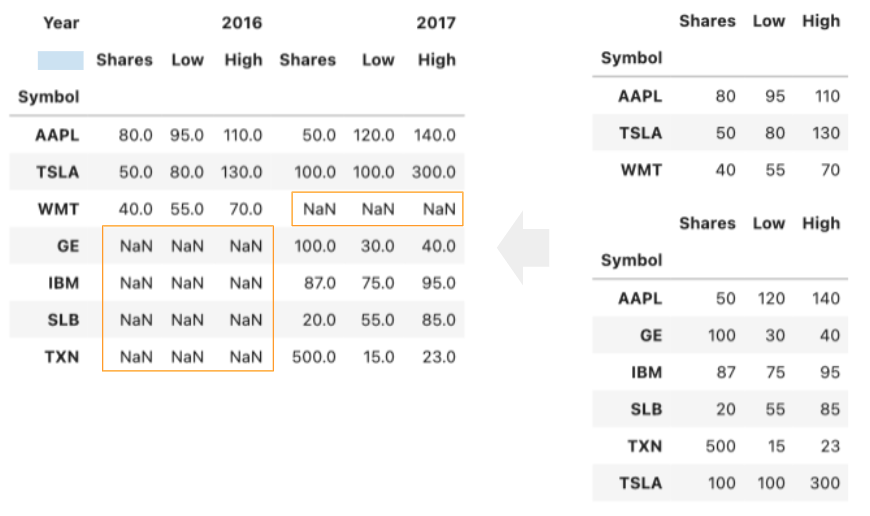
Task: Select the 2017 column group header
Action: (x=436, y=22)
